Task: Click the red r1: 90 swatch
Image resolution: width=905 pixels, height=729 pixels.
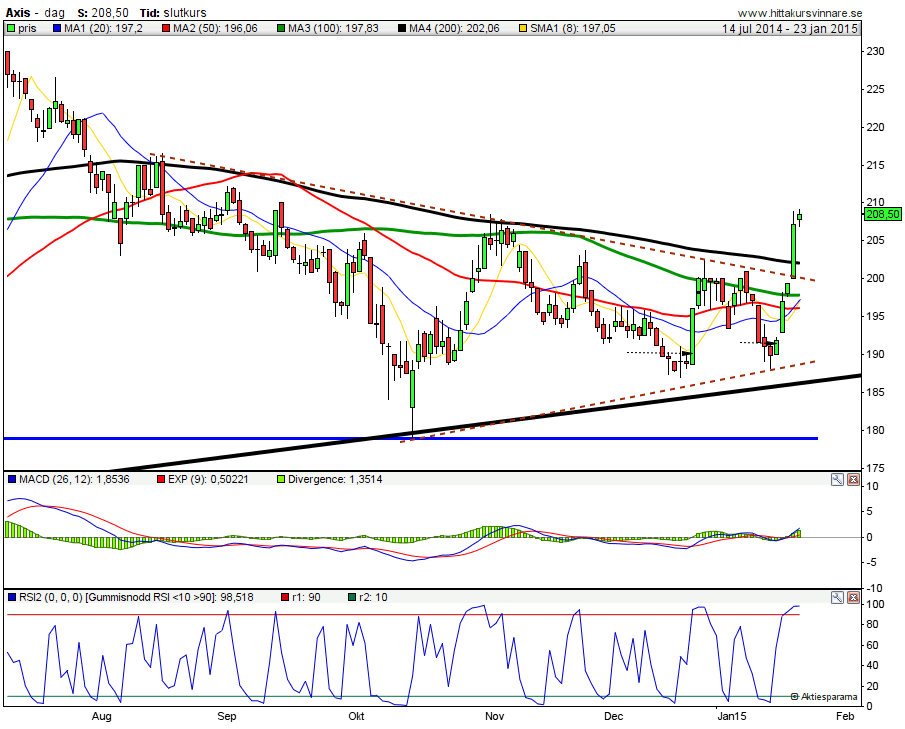Action: 285,597
